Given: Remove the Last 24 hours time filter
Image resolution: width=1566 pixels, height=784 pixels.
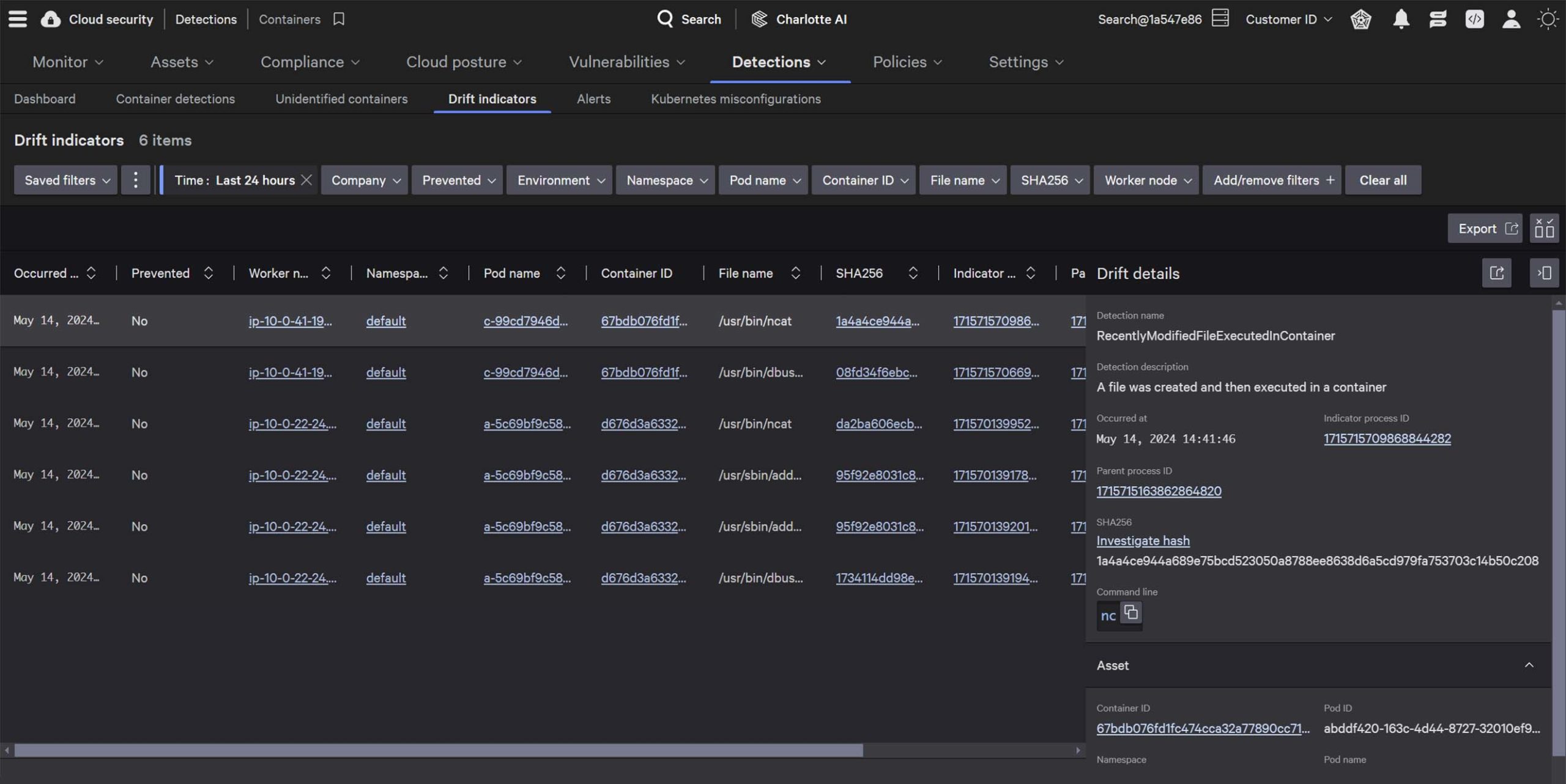Looking at the screenshot, I should 307,180.
